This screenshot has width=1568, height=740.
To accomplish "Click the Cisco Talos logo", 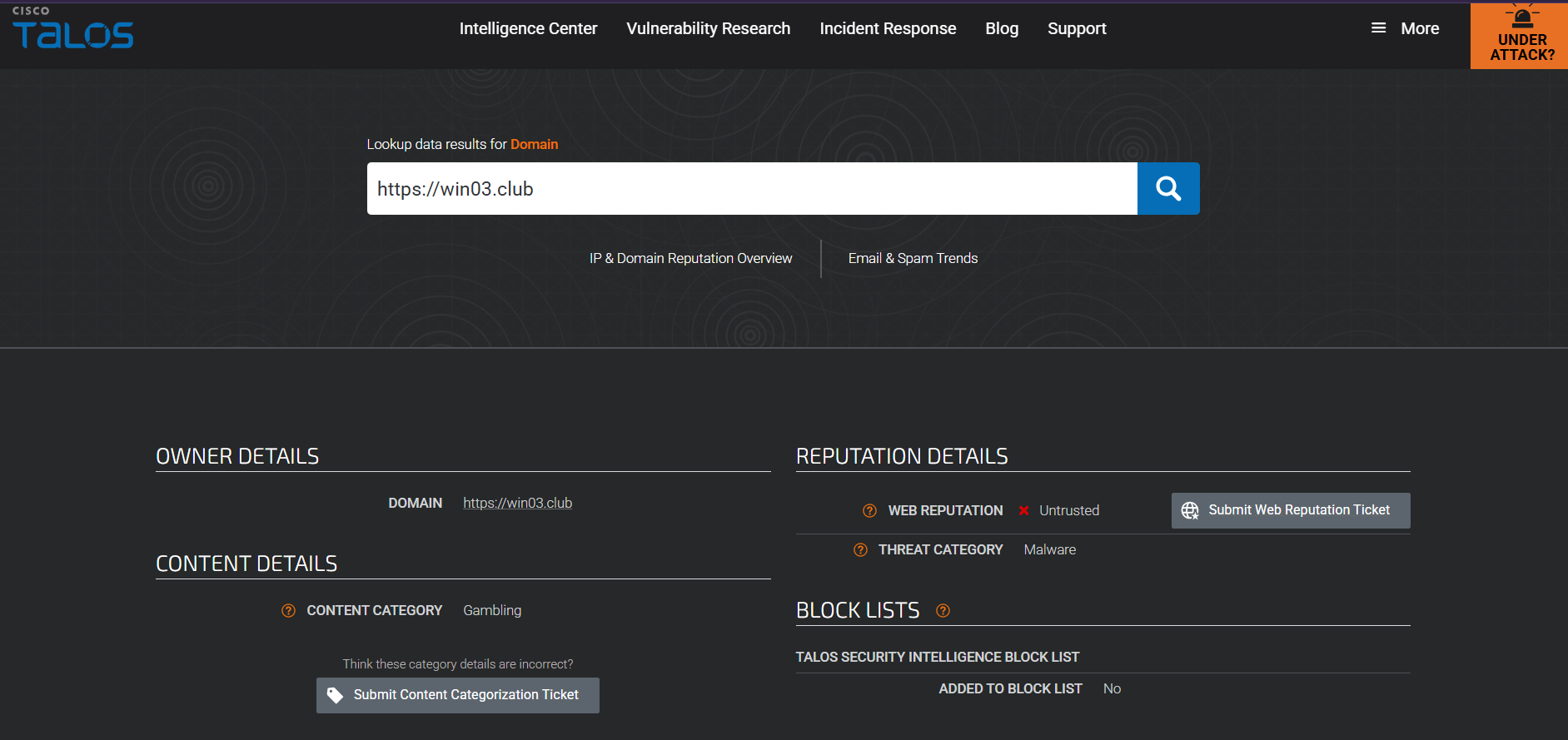I will (72, 27).
